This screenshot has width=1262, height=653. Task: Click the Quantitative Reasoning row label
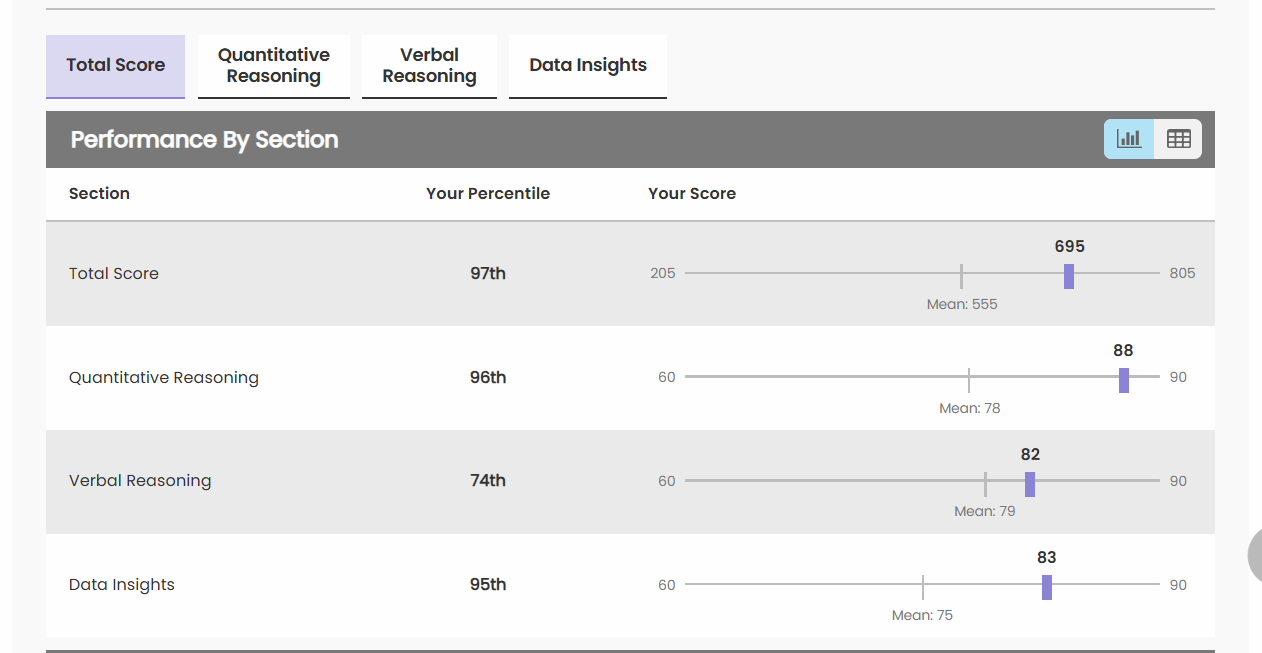[x=164, y=378]
